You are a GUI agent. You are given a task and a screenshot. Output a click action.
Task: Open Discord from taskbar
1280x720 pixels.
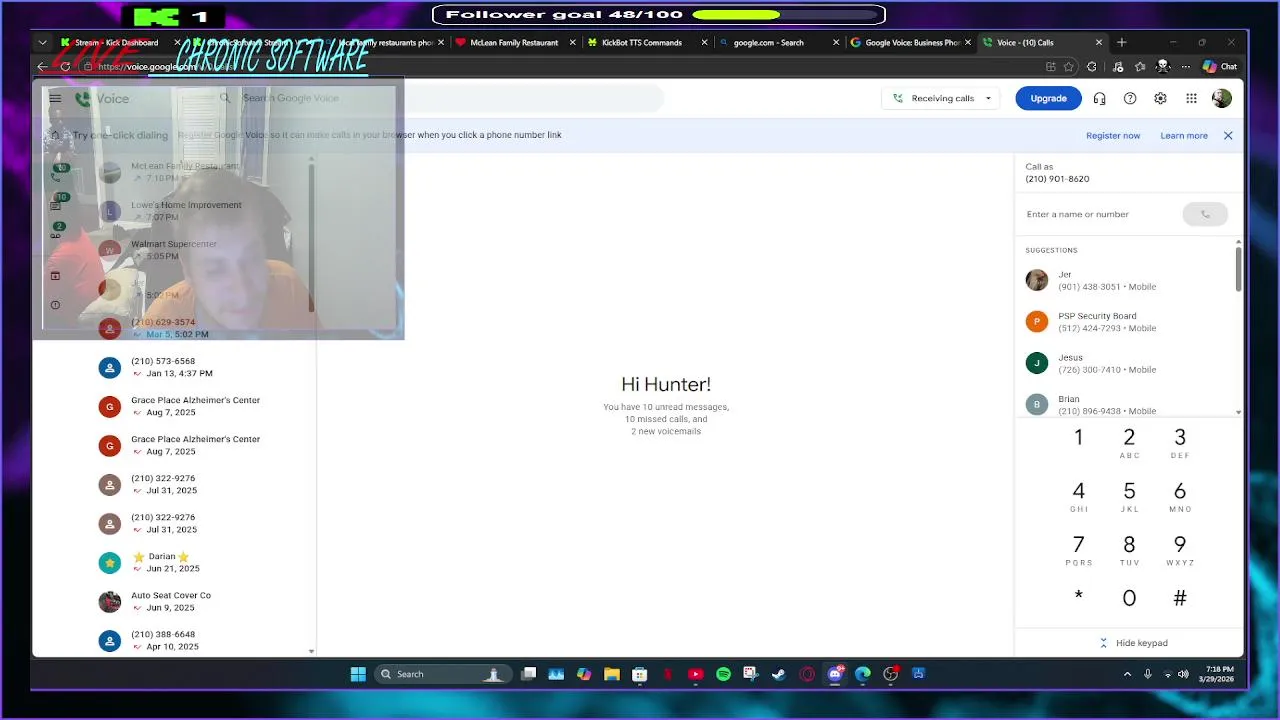(x=835, y=674)
